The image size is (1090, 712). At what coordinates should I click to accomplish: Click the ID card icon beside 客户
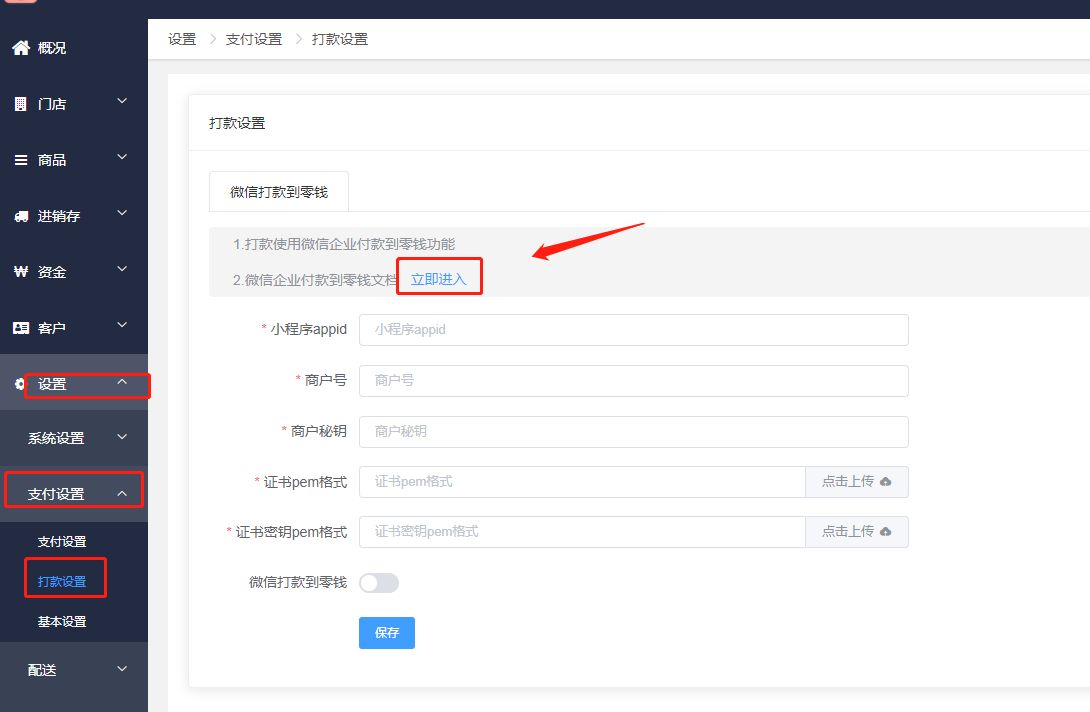click(21, 327)
